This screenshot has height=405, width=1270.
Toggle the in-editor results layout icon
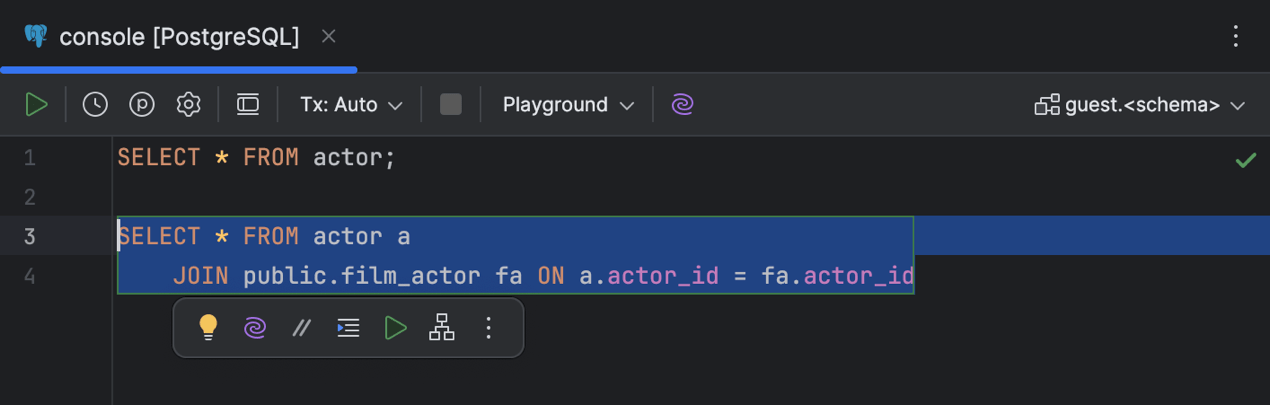point(248,104)
